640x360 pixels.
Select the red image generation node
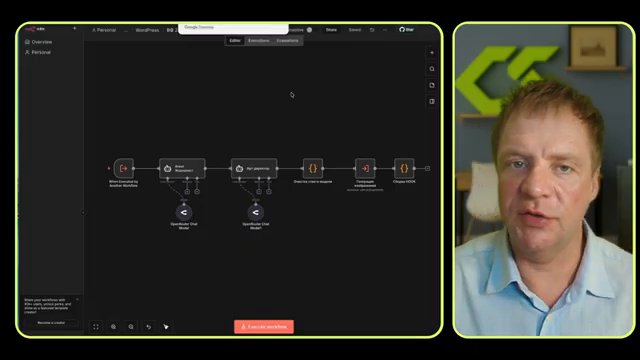tap(365, 168)
